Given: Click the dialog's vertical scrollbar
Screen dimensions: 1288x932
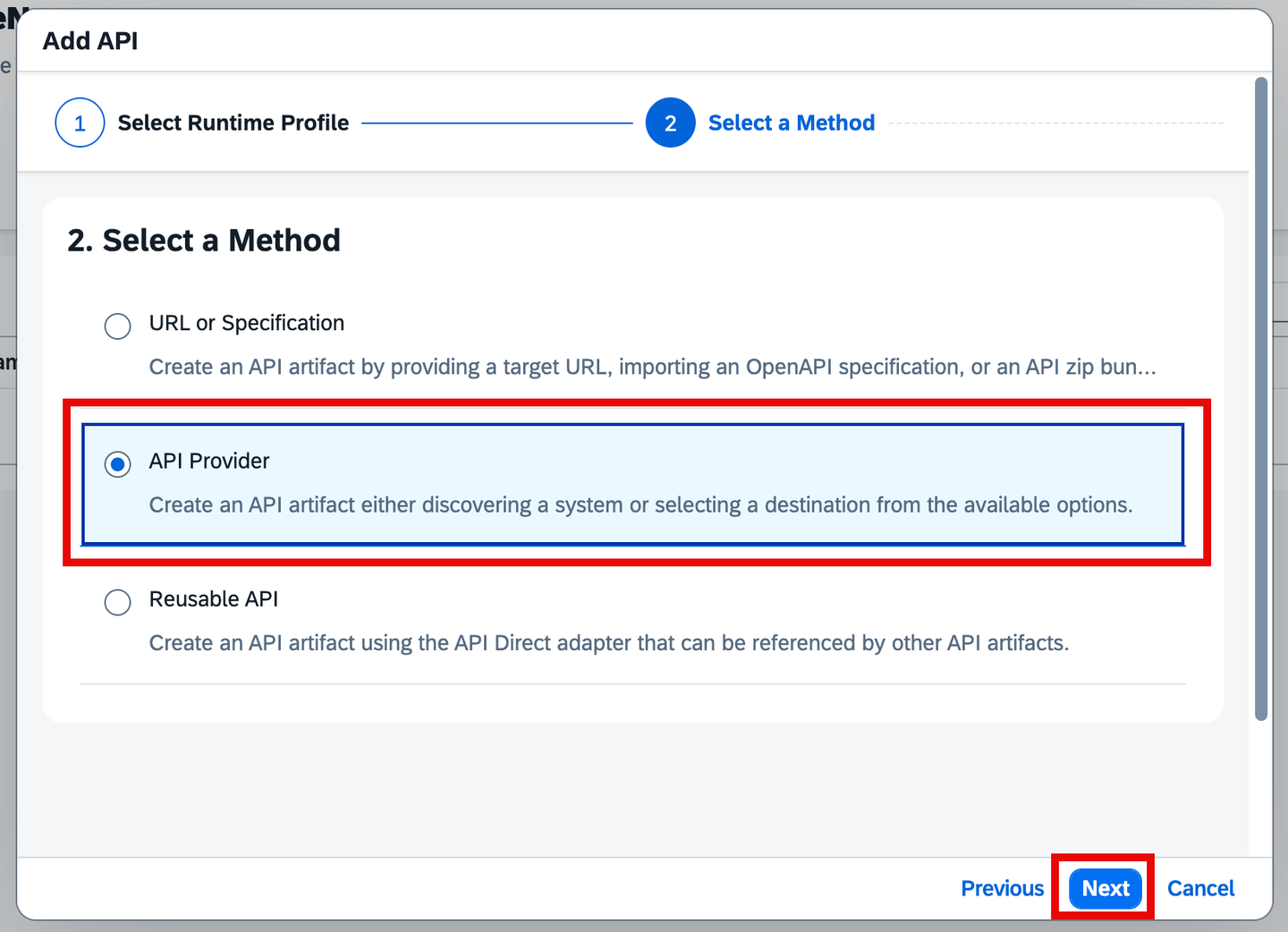Looking at the screenshot, I should point(1261,399).
